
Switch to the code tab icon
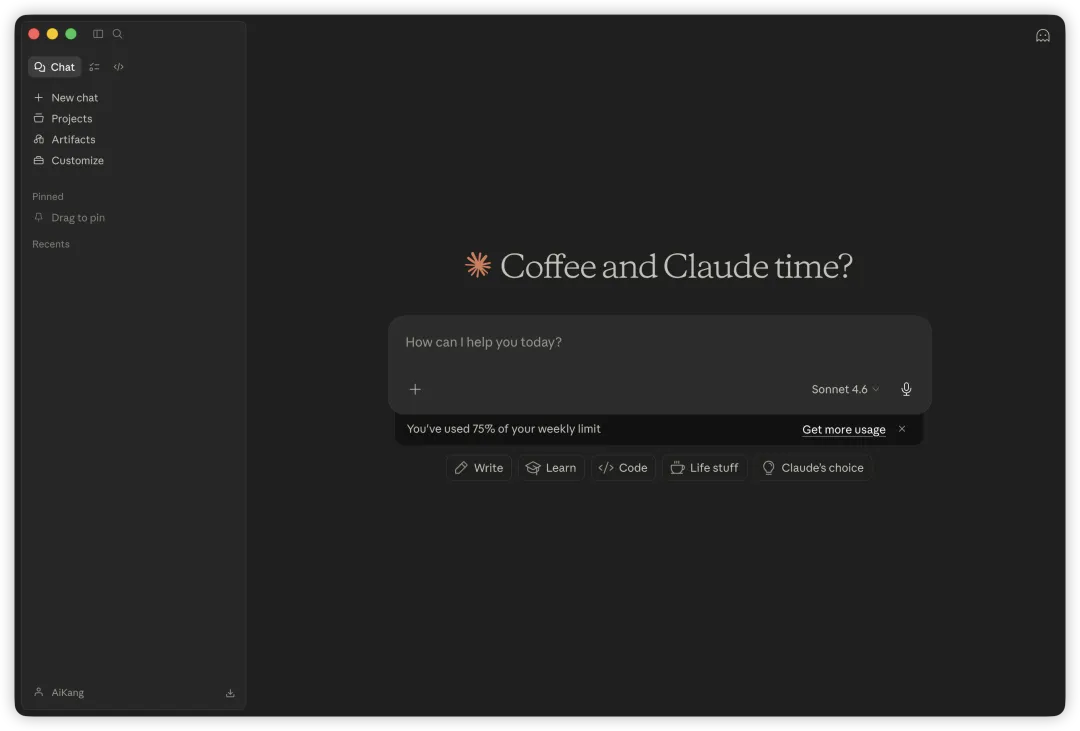point(118,67)
